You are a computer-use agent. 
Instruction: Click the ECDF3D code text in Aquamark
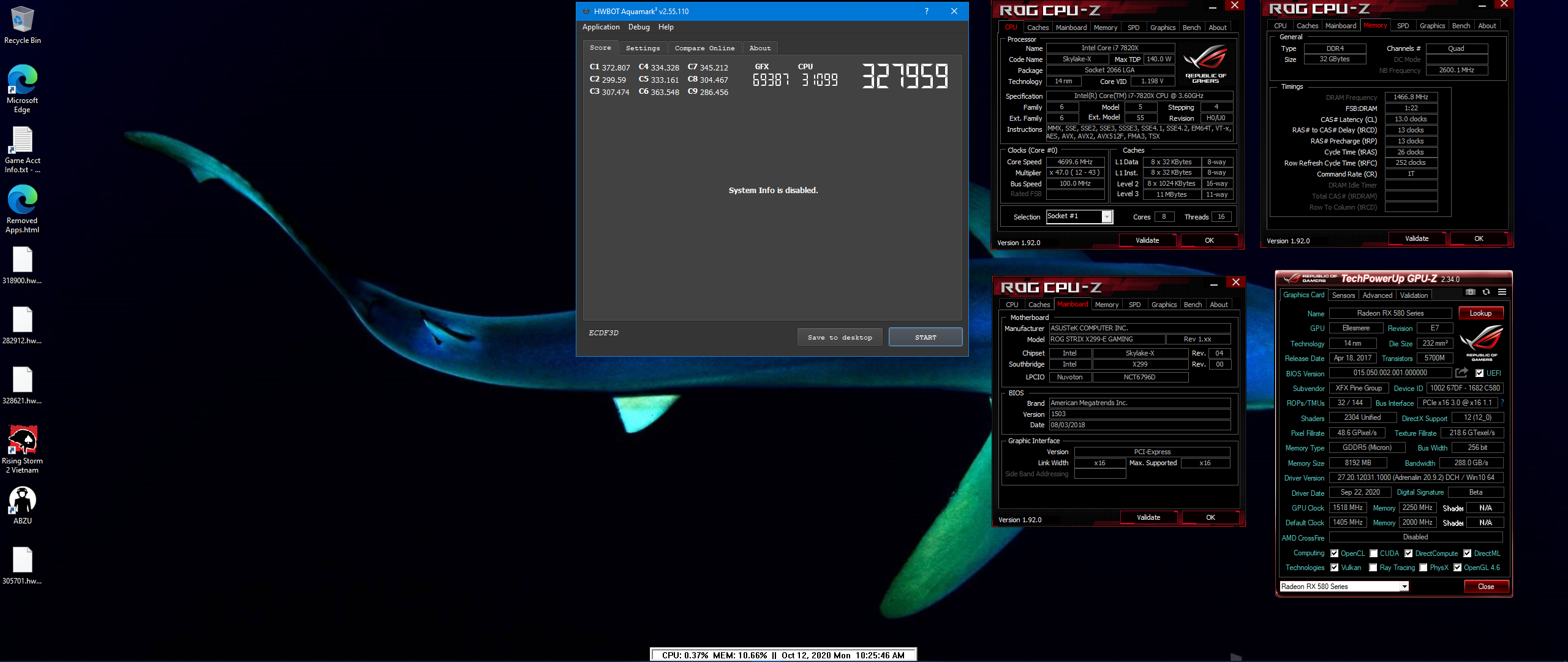(603, 333)
